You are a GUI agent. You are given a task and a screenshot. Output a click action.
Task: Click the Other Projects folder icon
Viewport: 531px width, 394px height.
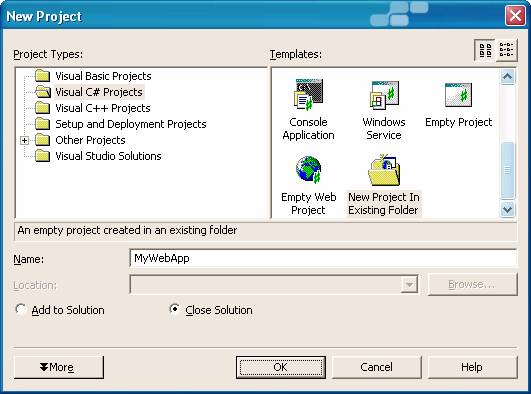tap(43, 140)
